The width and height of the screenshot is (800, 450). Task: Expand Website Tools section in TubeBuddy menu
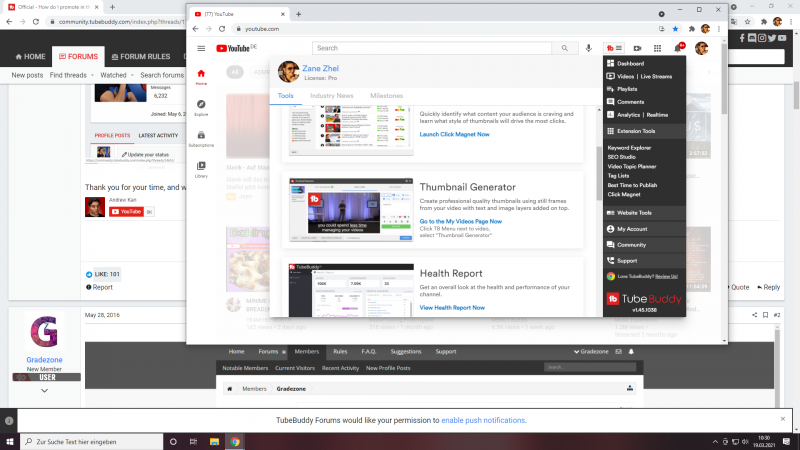(x=633, y=212)
